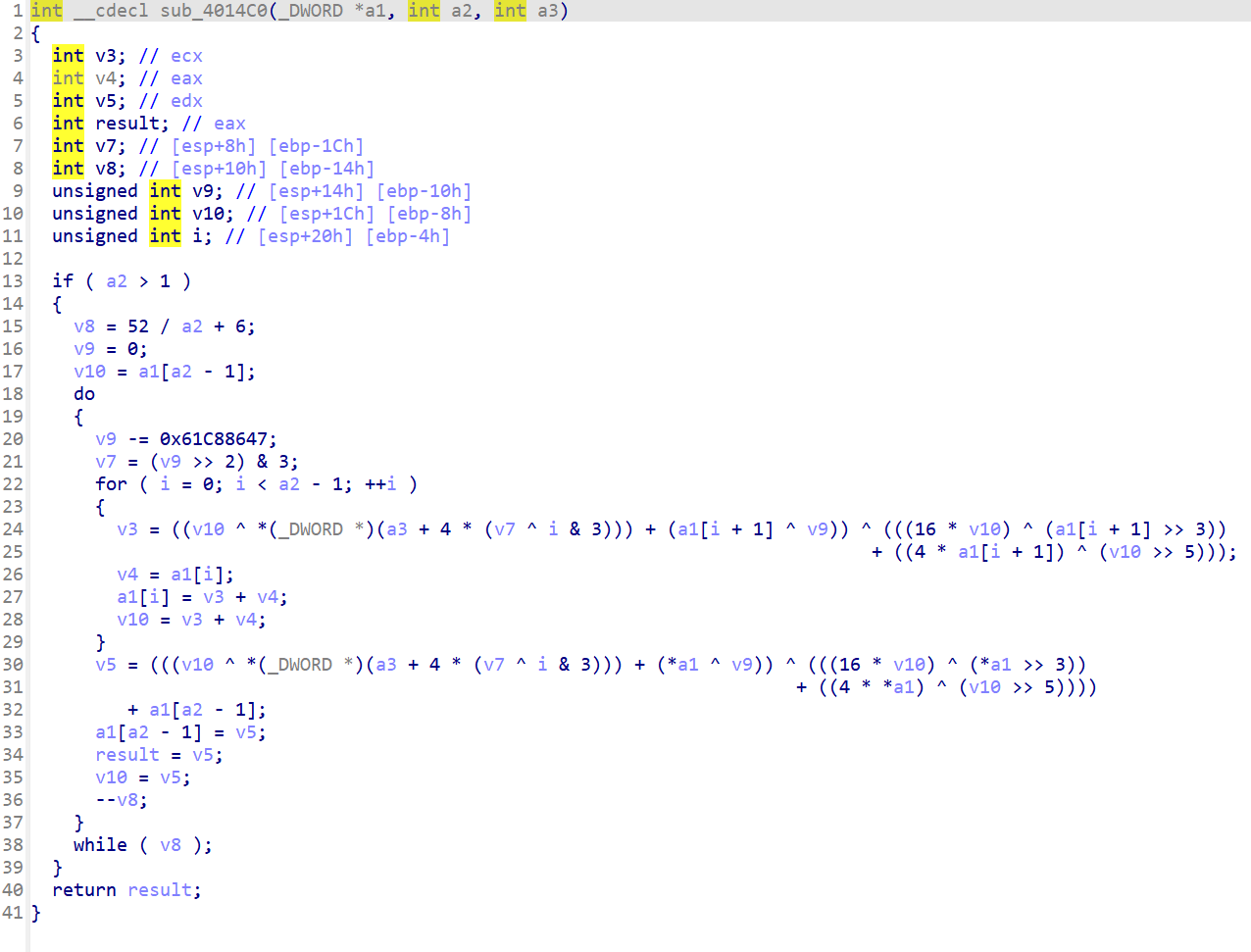Click the while keyword on line 38

(100, 845)
